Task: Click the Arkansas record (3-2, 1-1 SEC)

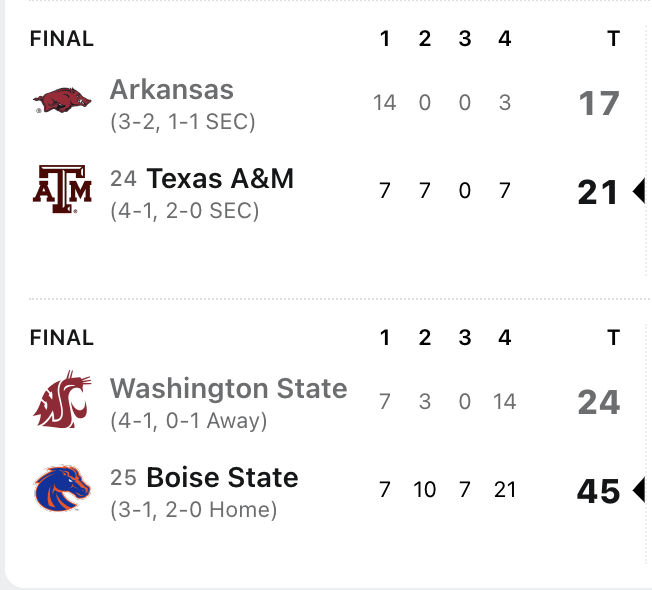Action: (183, 122)
